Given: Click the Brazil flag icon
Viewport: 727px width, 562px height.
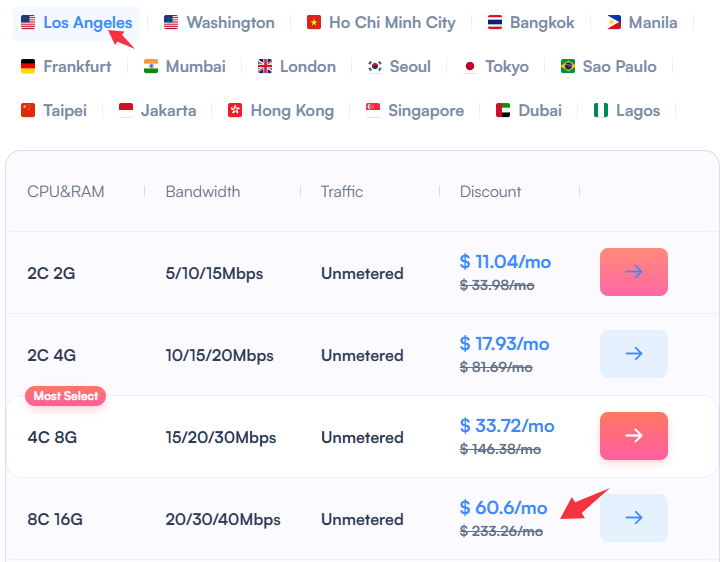Looking at the screenshot, I should (x=568, y=66).
